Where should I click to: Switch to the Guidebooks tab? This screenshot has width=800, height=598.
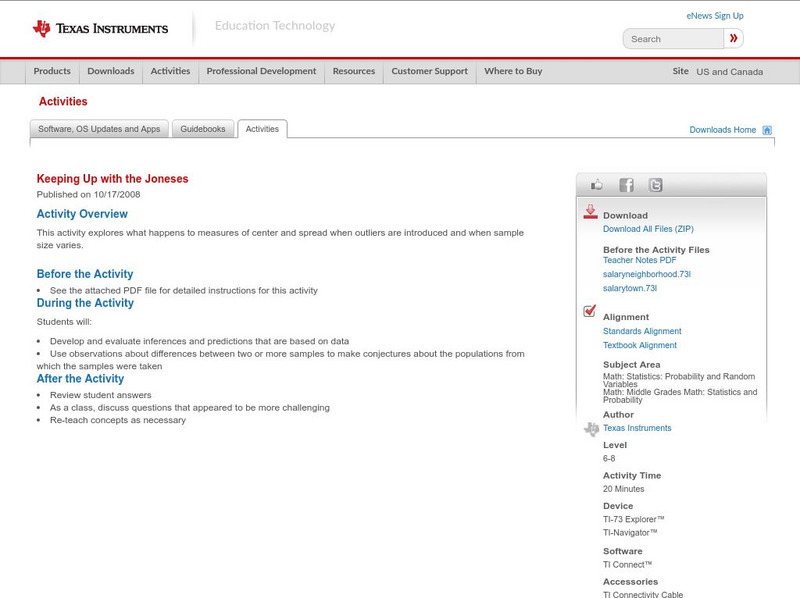tap(203, 129)
